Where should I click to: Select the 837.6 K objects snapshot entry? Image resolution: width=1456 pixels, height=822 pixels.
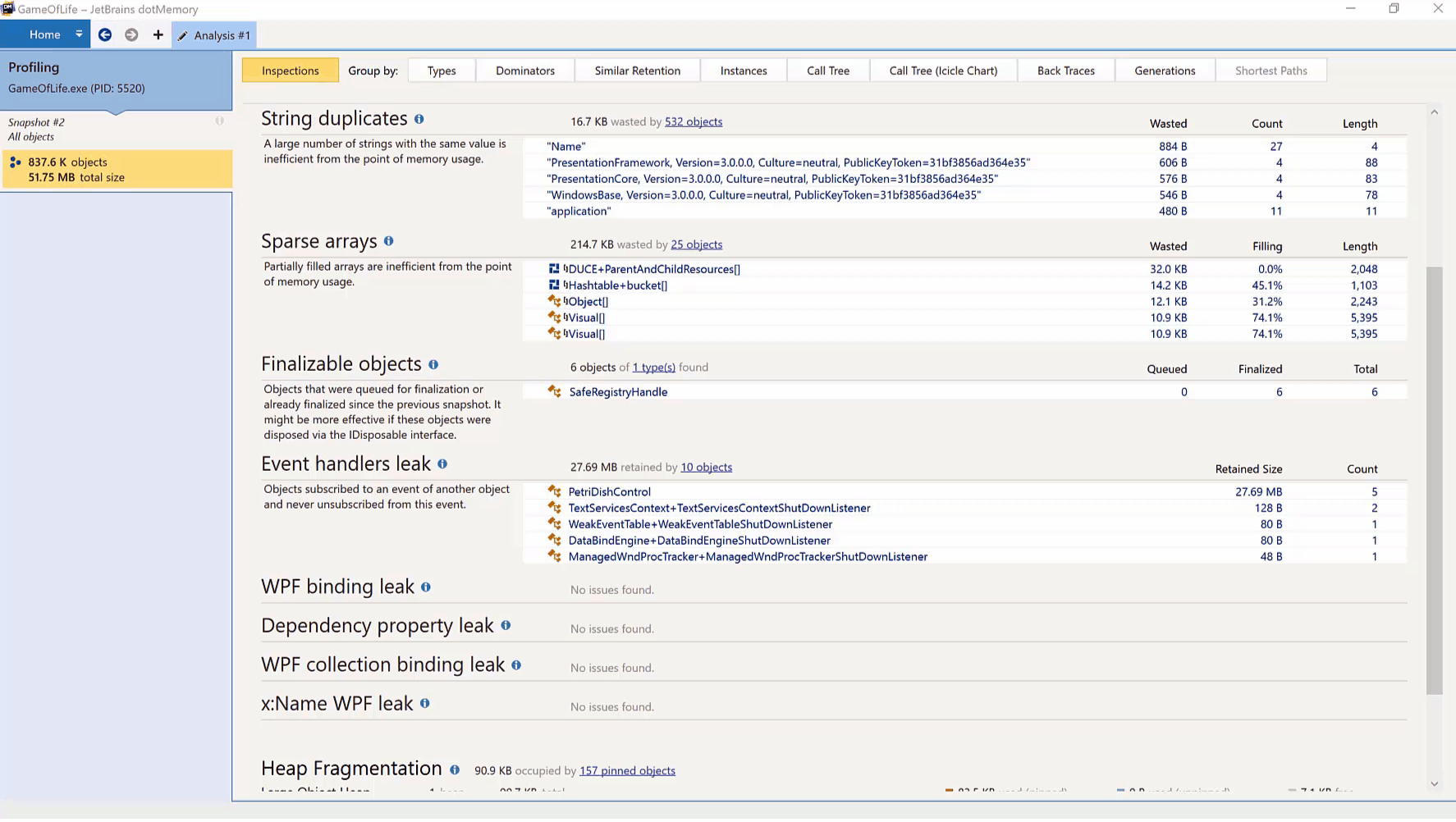(x=117, y=170)
